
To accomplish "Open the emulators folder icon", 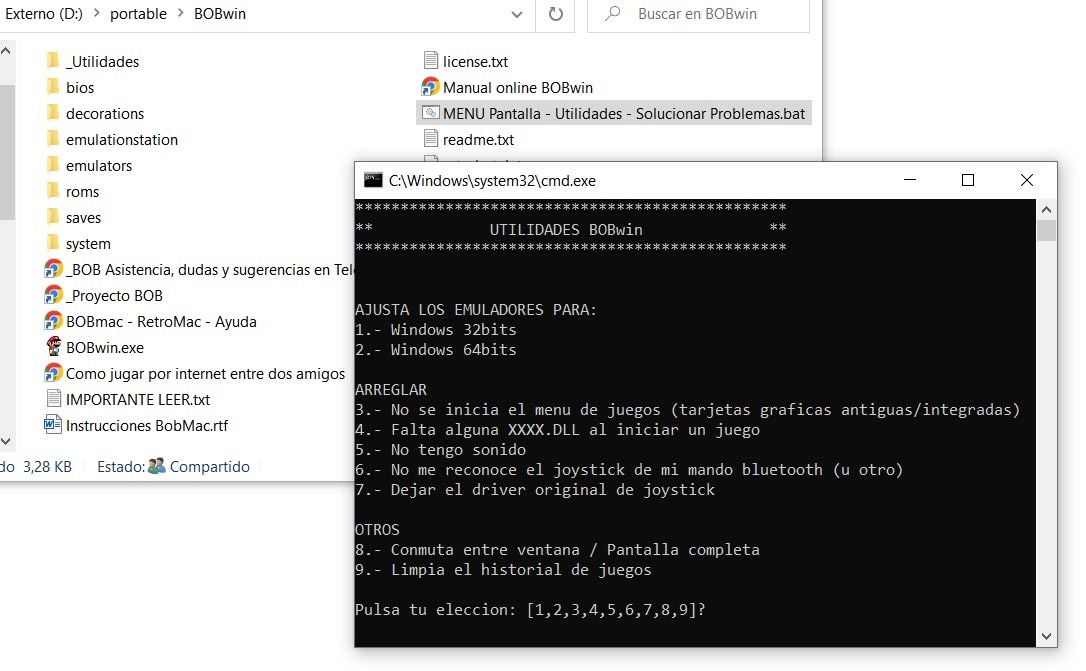I will click(x=53, y=165).
